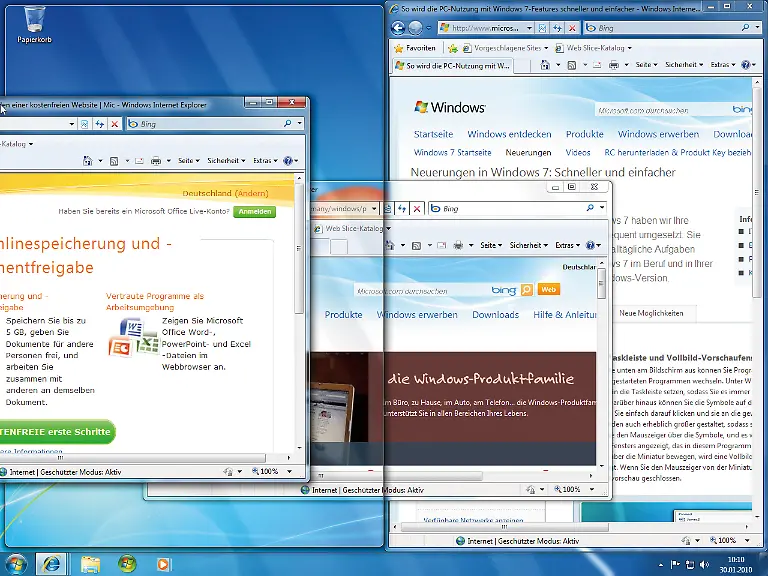
Task: Click the print icon in the left Office Live window
Action: 155,160
